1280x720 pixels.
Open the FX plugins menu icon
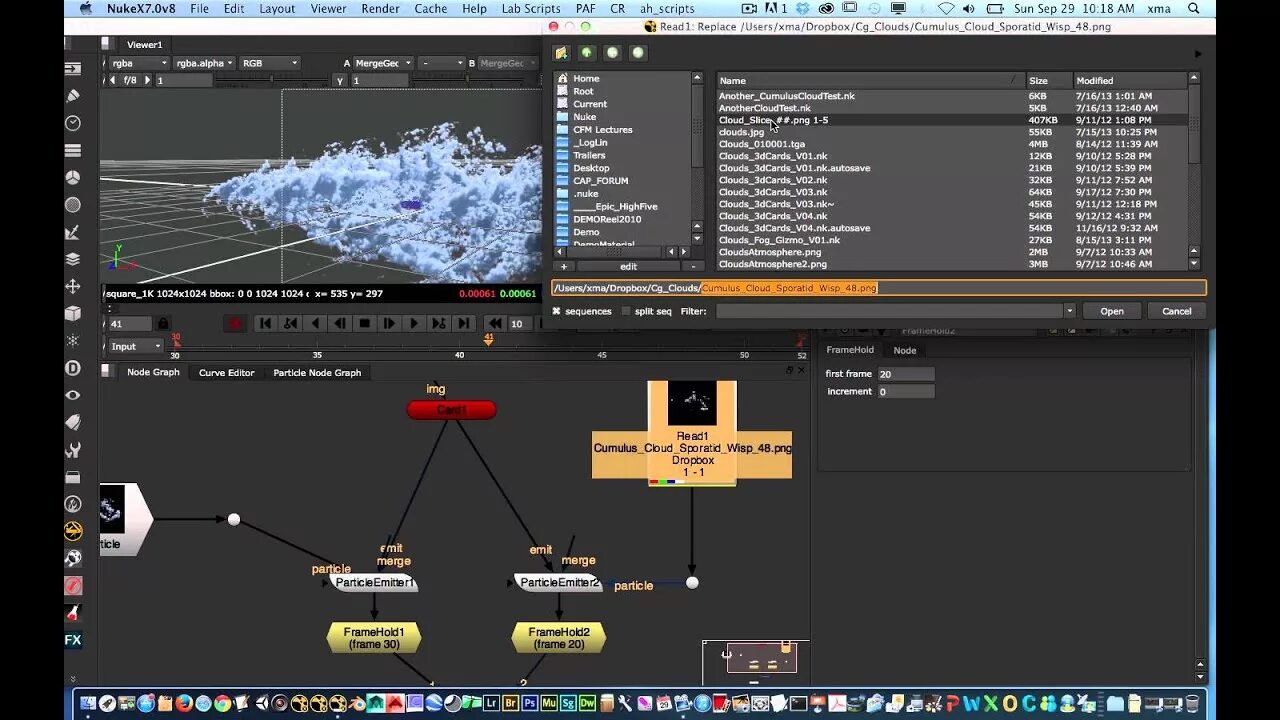(73, 640)
